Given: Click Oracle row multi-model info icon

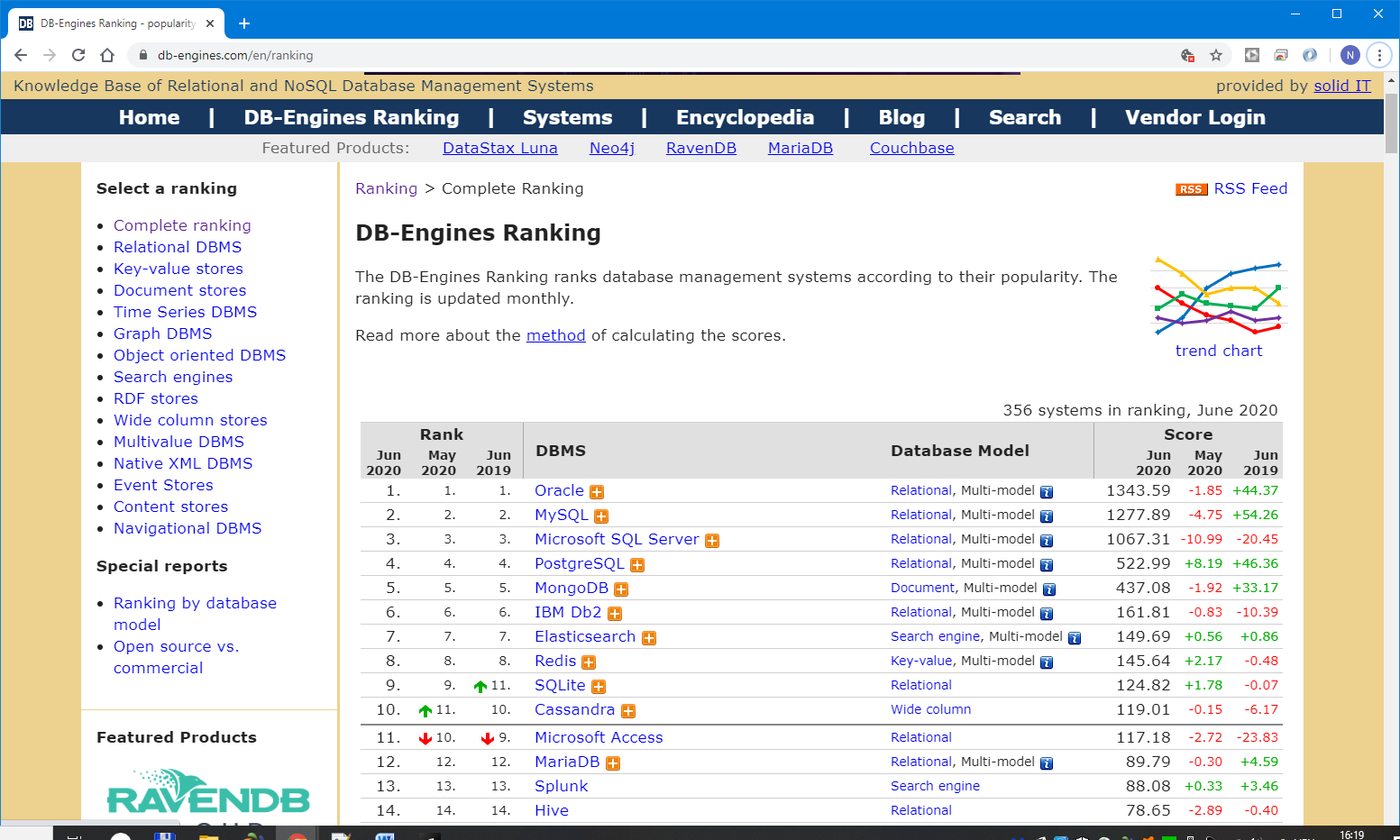Looking at the screenshot, I should pyautogui.click(x=1047, y=492).
